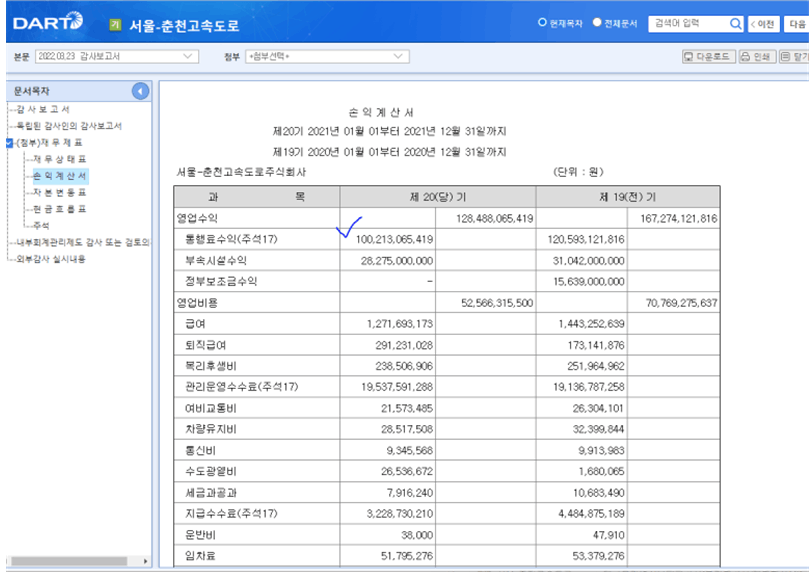Screen dimensions: 809x572
Task: Click the 지급수수료(주석17) row label
Action: [231, 514]
